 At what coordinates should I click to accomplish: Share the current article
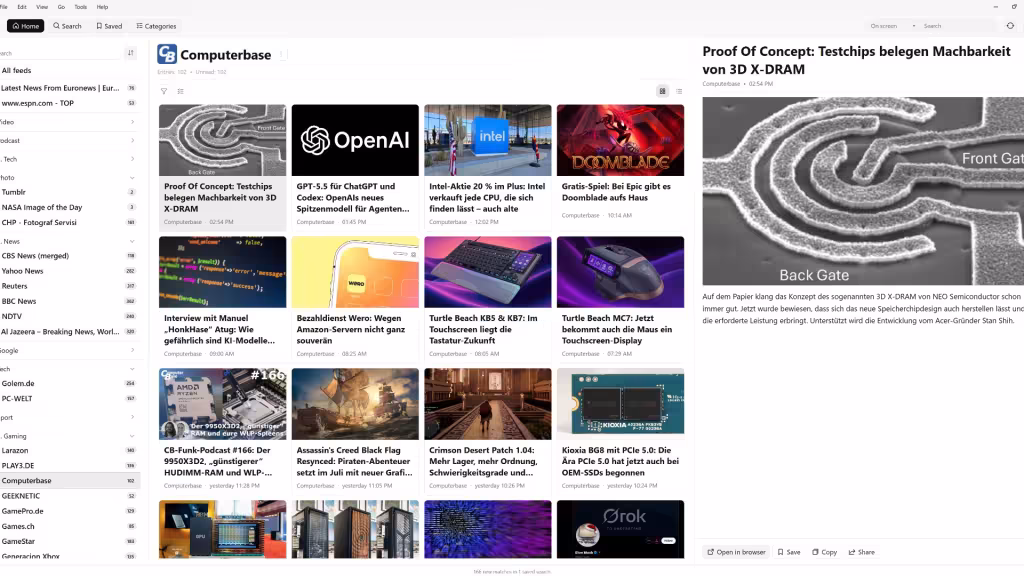tap(861, 552)
